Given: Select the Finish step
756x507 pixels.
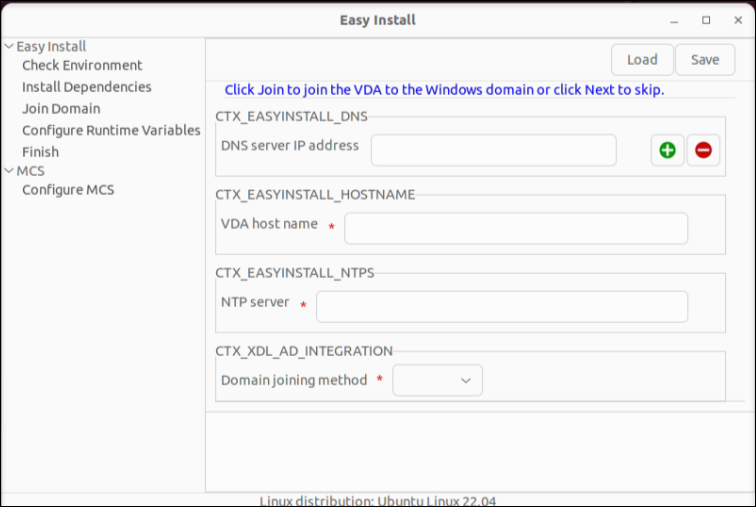Looking at the screenshot, I should pyautogui.click(x=41, y=152).
